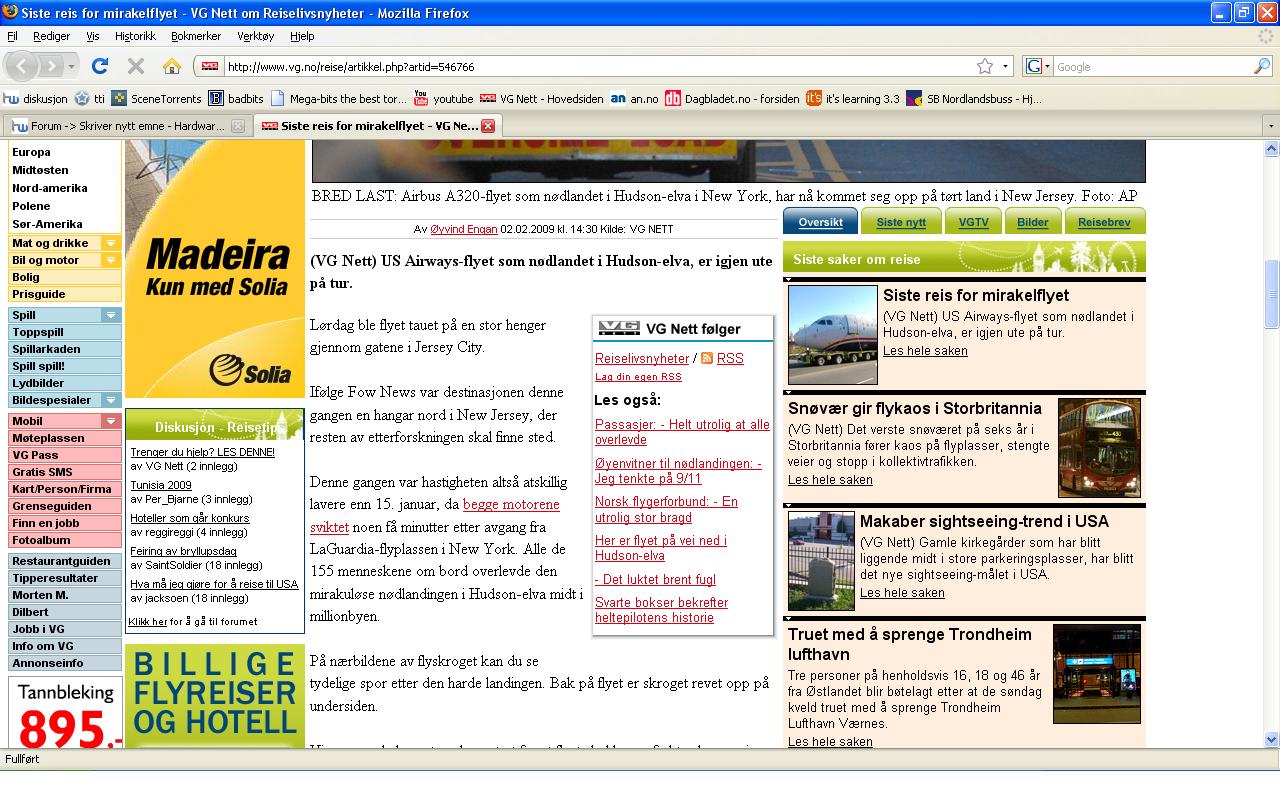Click the orange RSS feed icon
This screenshot has height=800, width=1280.
coord(707,358)
